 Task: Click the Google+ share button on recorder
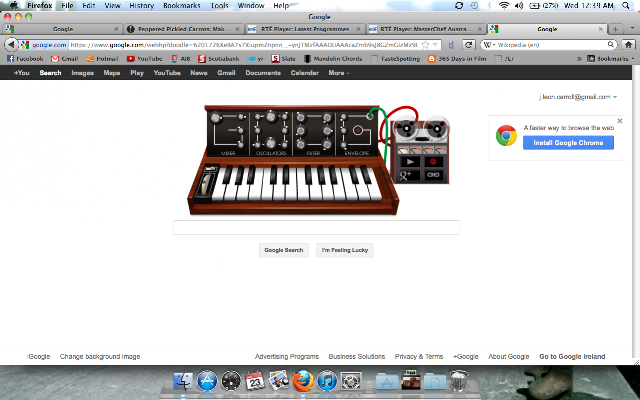click(x=410, y=175)
